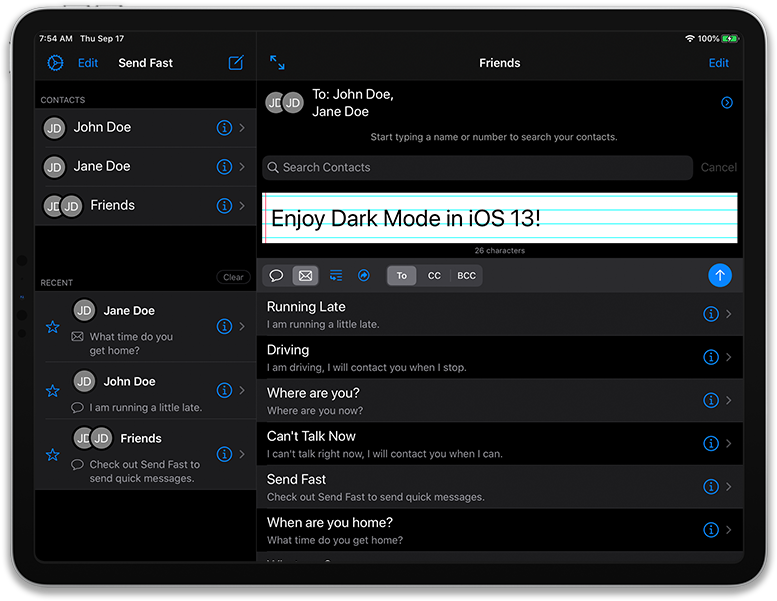
Task: Tap the 7:54 AM clock in status bar
Action: pos(56,39)
